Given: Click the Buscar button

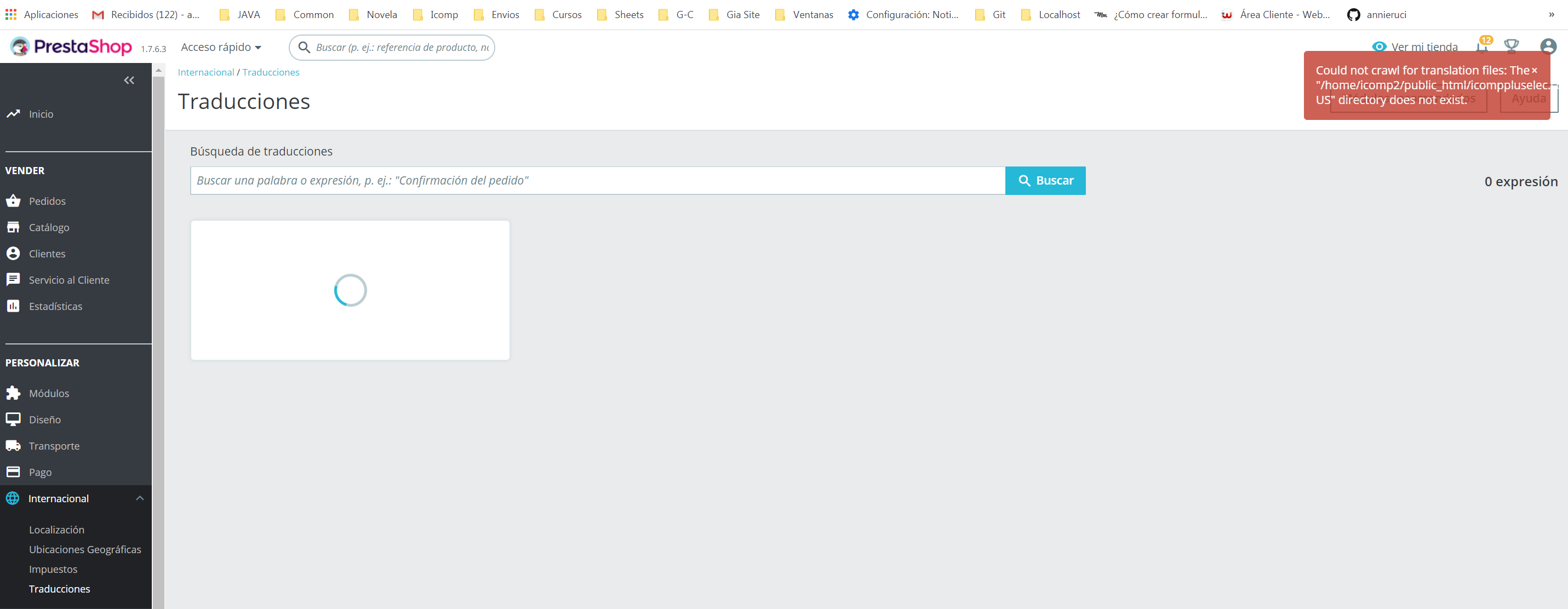Looking at the screenshot, I should [1045, 180].
